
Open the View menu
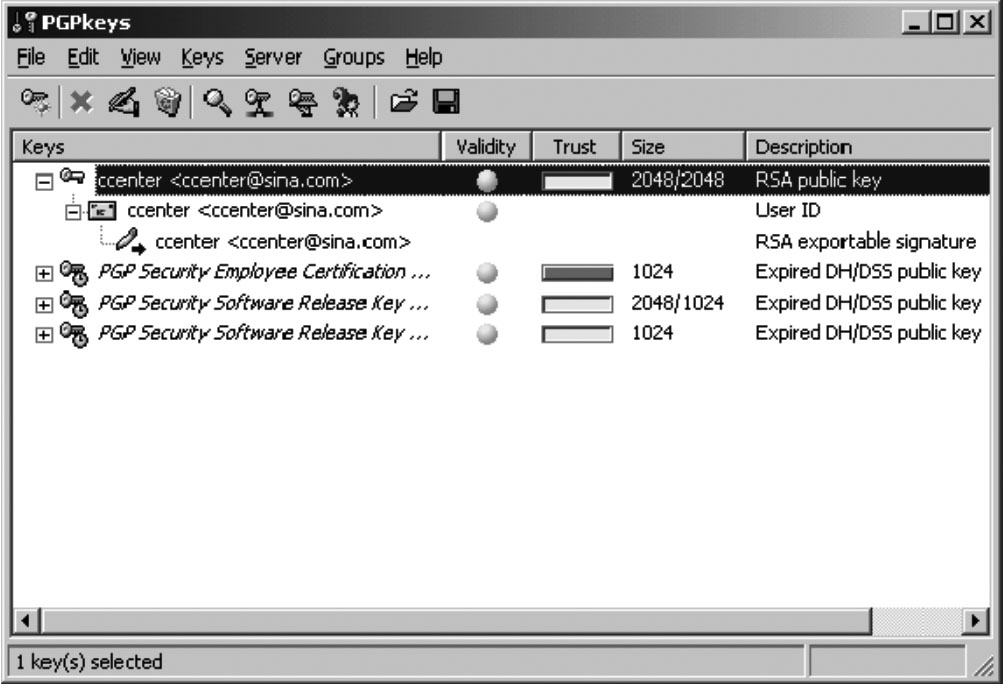[x=140, y=58]
